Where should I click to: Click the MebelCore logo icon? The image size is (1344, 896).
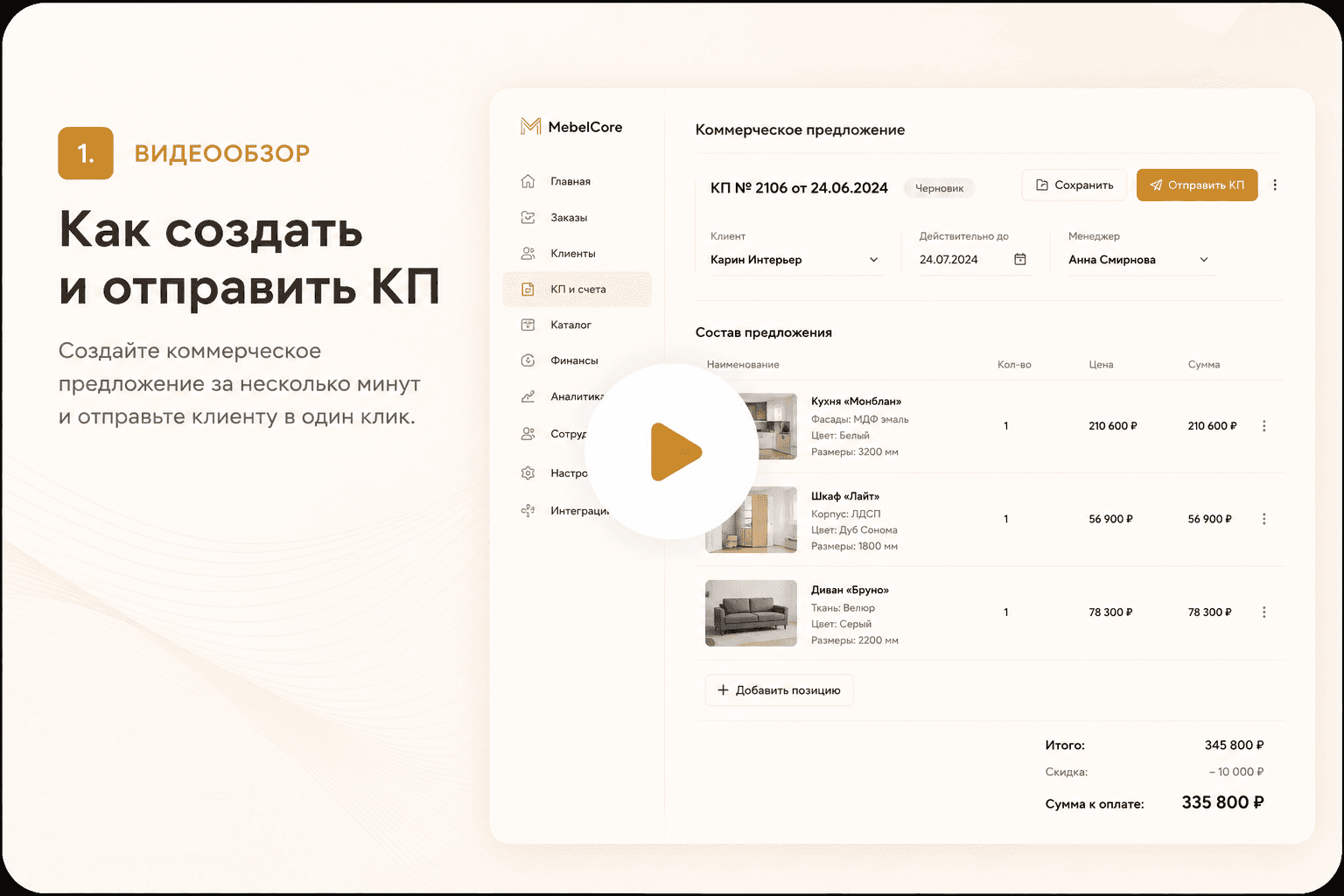pos(530,127)
